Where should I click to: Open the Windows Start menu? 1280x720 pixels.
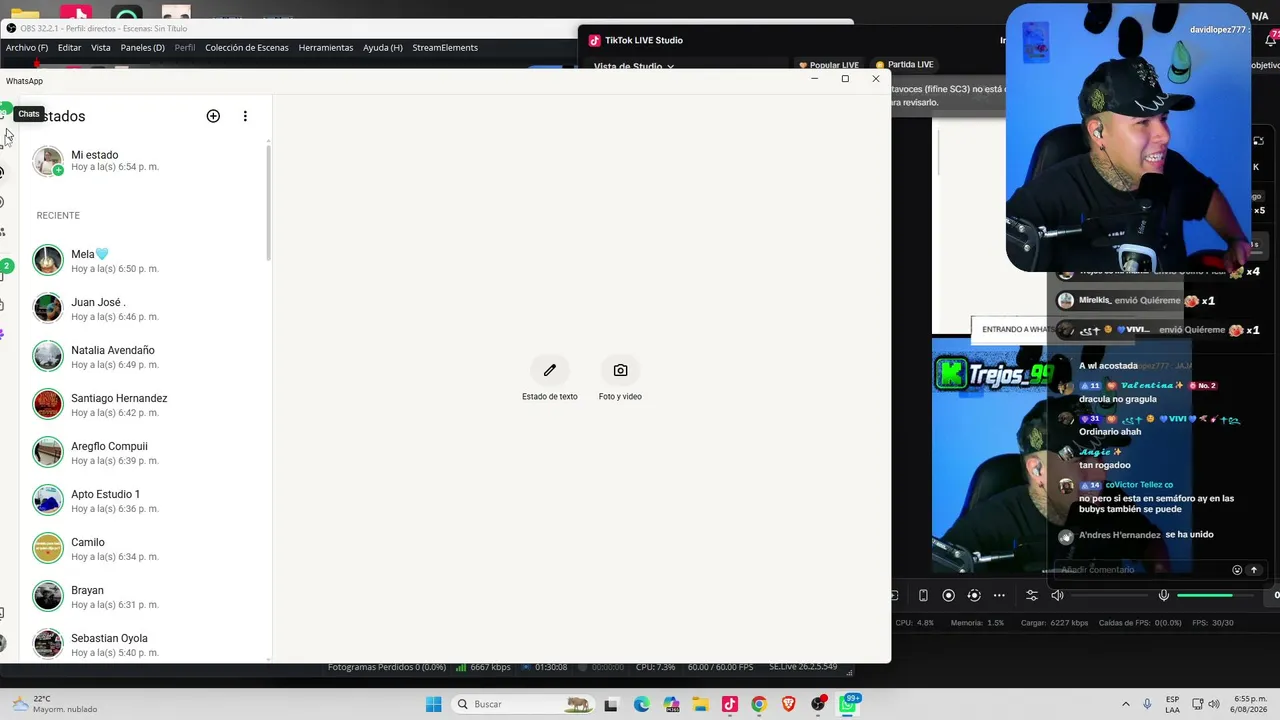point(434,704)
